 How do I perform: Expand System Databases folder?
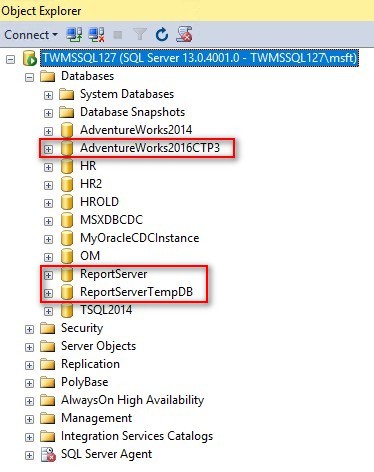tap(48, 95)
